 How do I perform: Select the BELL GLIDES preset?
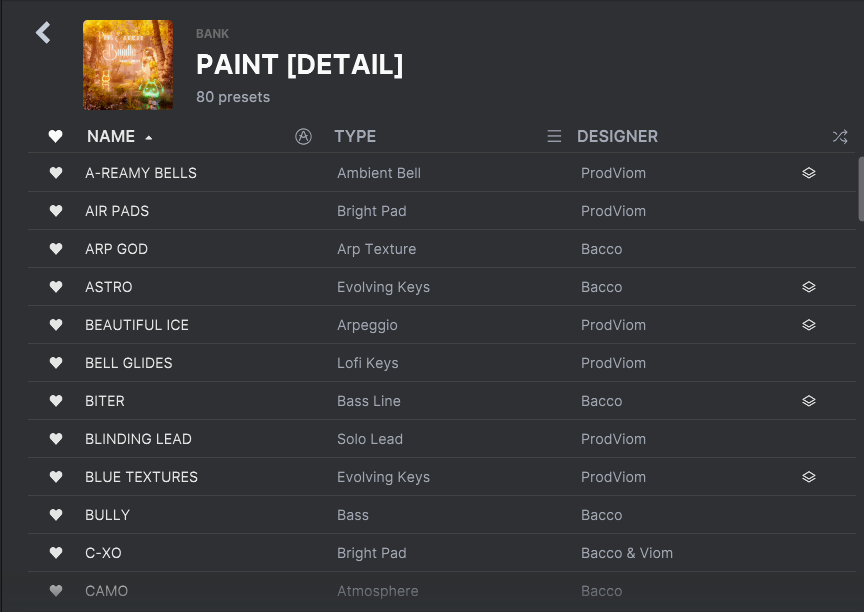[441, 363]
